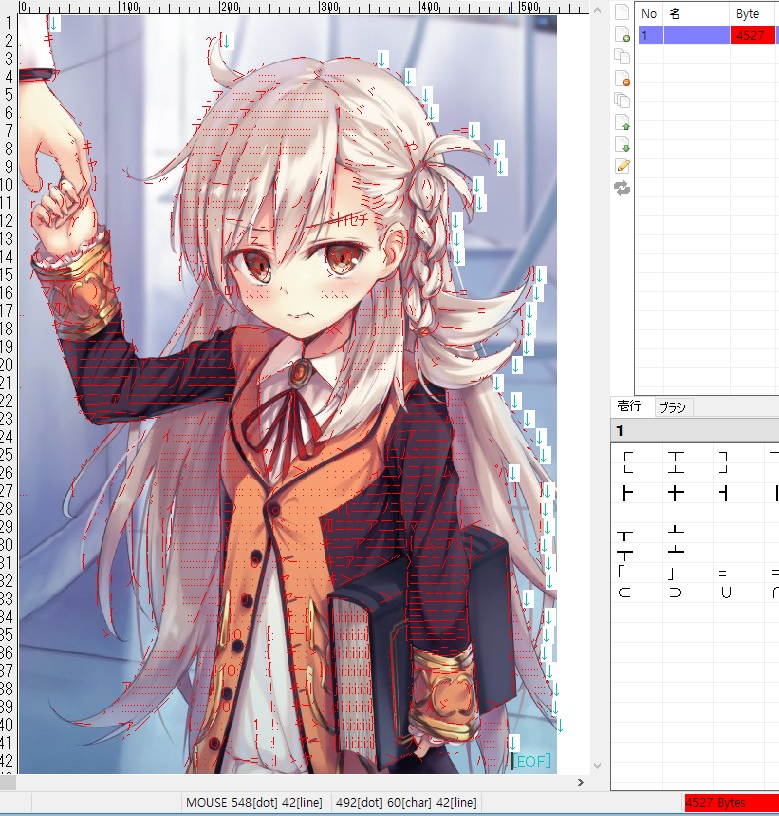Click the blank new page icon

[x=622, y=13]
